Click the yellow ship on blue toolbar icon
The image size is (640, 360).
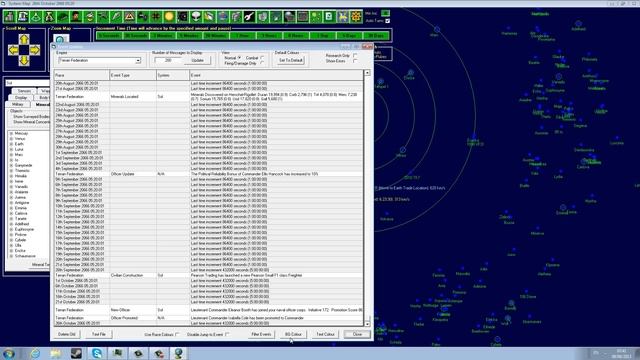click(343, 17)
